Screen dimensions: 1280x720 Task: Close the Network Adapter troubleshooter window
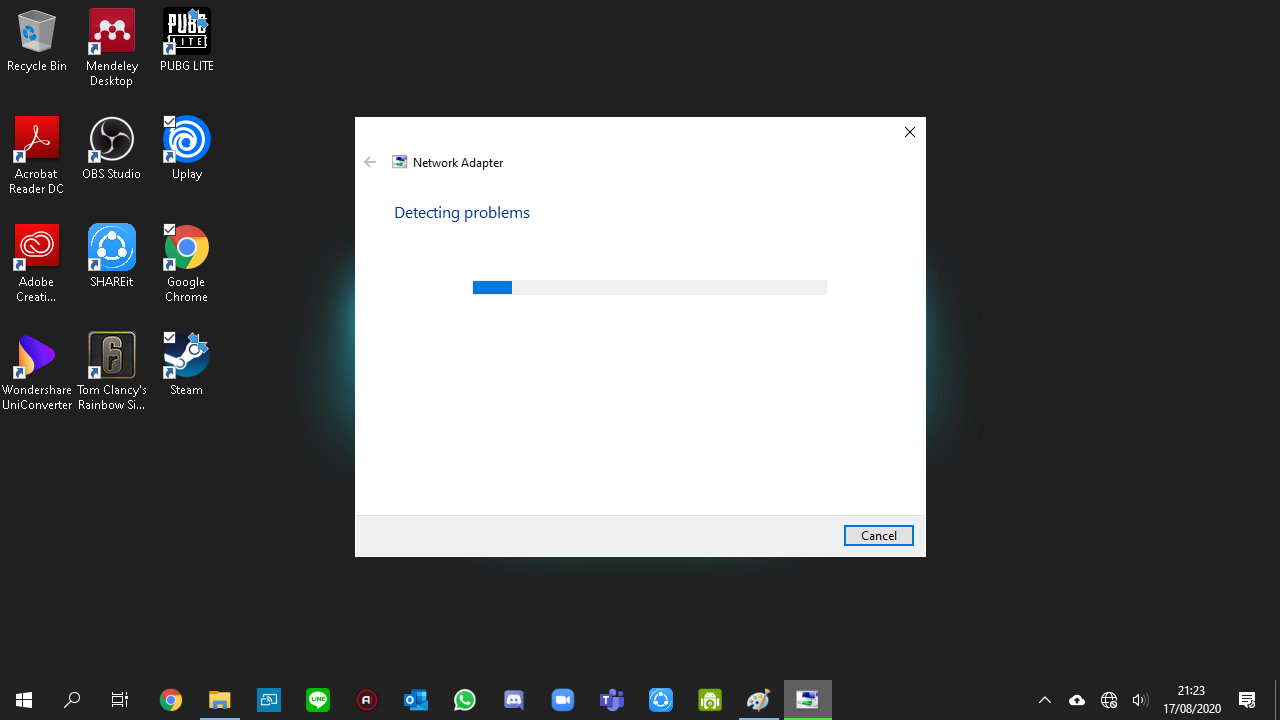coord(910,132)
